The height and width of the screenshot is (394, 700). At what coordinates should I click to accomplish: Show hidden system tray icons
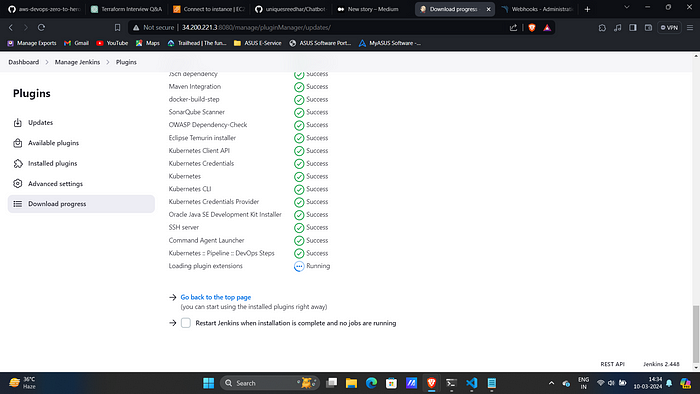[551, 383]
